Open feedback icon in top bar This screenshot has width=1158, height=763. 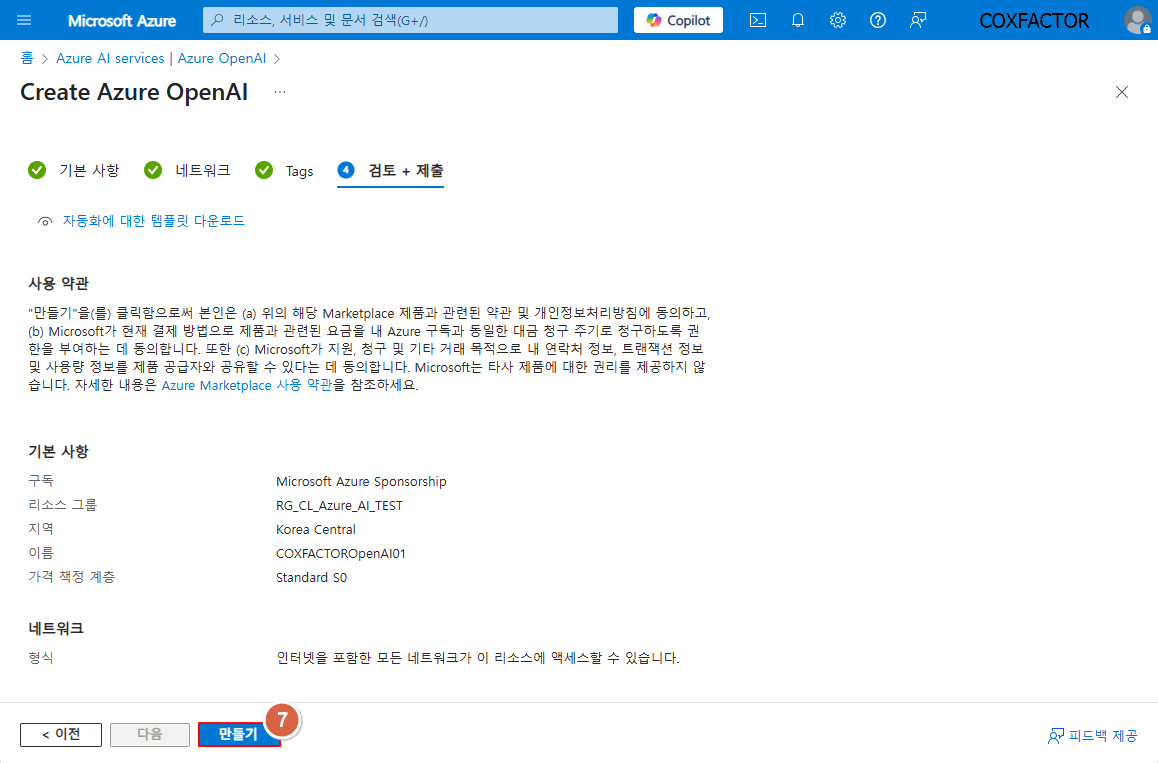[917, 20]
